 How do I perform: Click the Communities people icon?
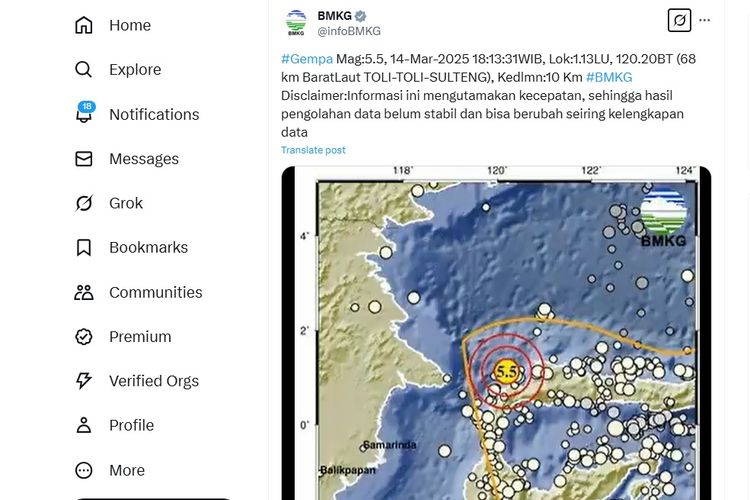click(x=84, y=292)
